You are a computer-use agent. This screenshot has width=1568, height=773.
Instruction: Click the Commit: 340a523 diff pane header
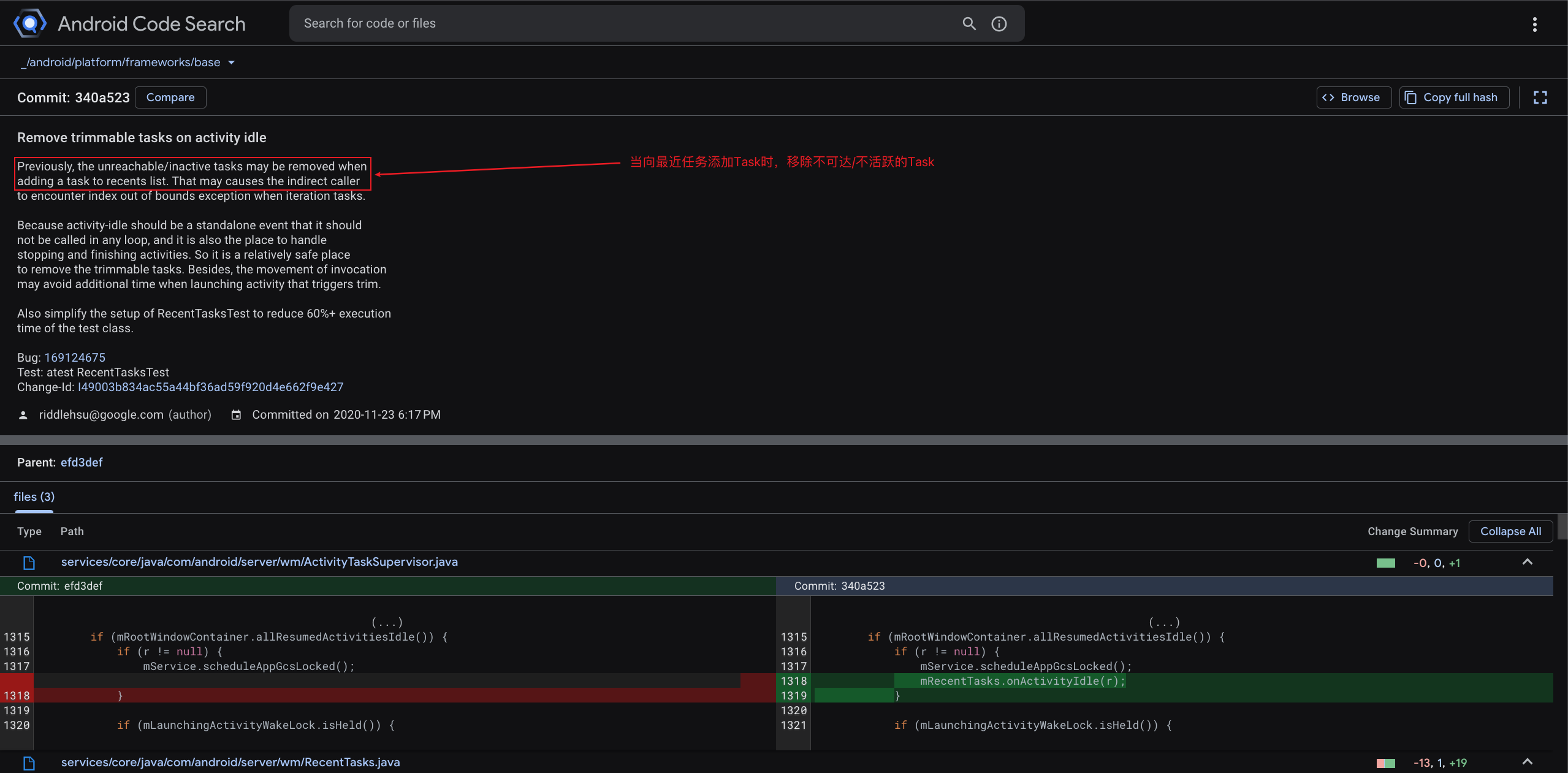point(1165,586)
